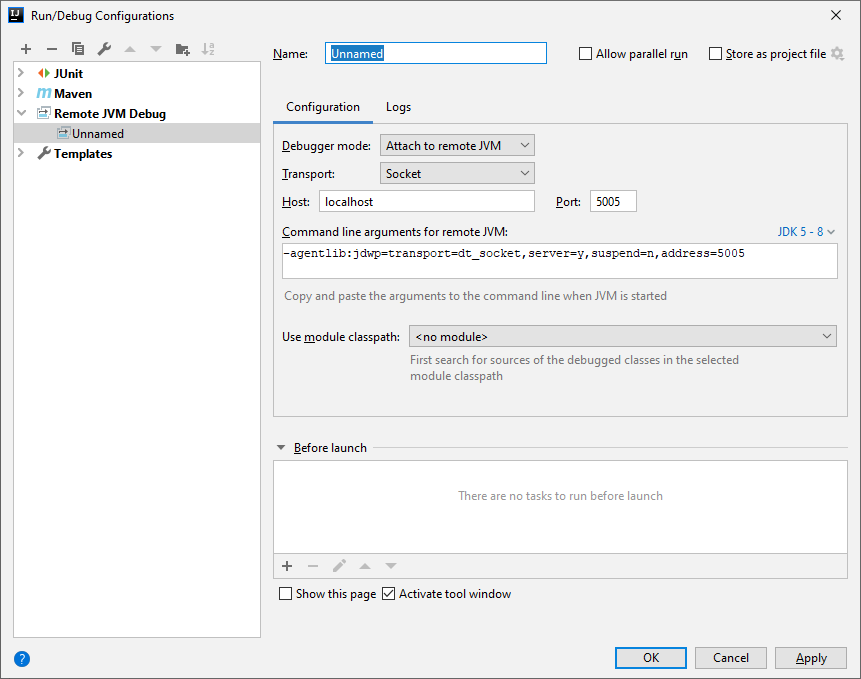This screenshot has height=679, width=861.
Task: Expand the JUnit tree node
Action: [21, 72]
